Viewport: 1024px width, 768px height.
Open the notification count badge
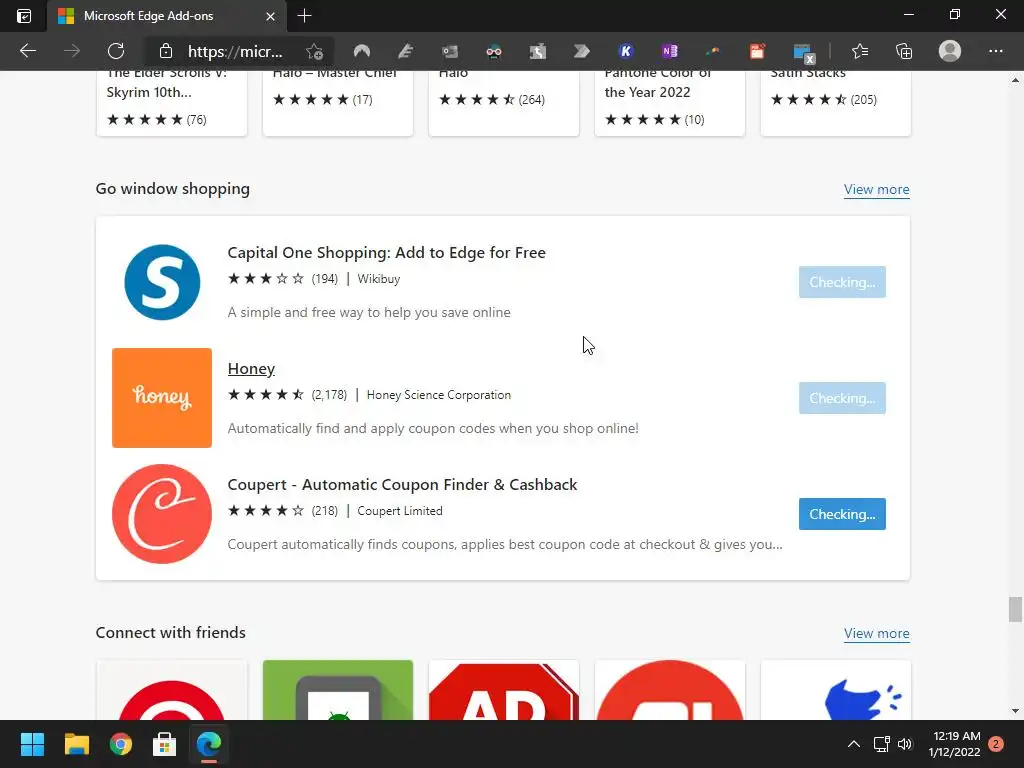[x=996, y=744]
